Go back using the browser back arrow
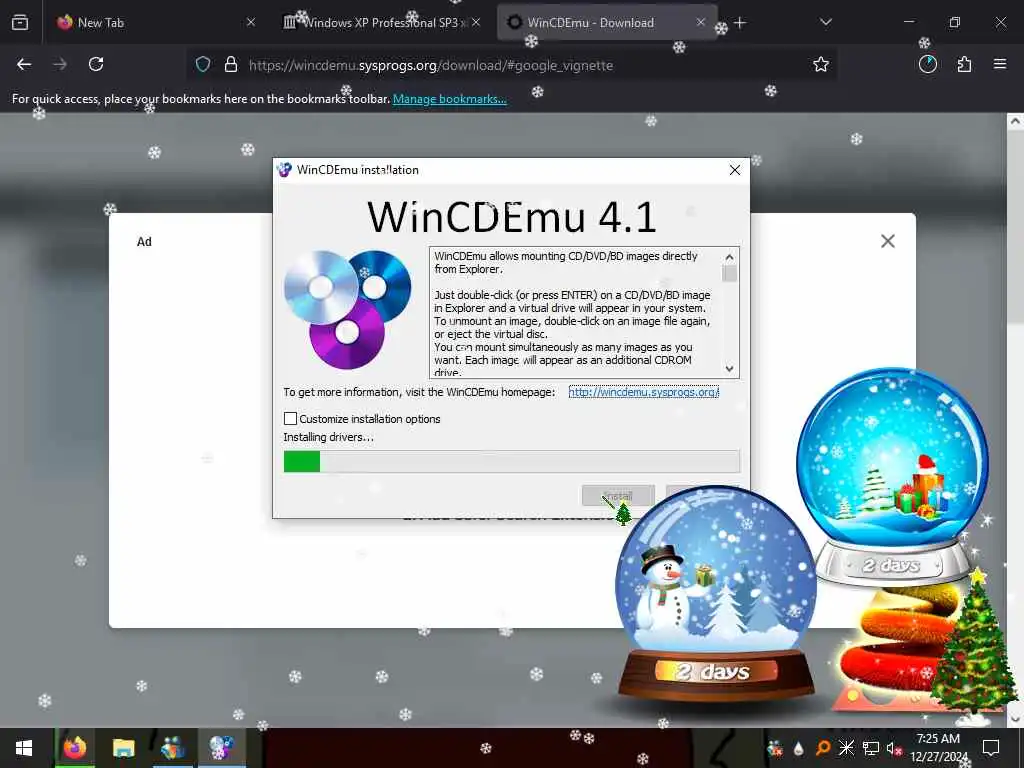This screenshot has height=768, width=1024. (x=24, y=64)
